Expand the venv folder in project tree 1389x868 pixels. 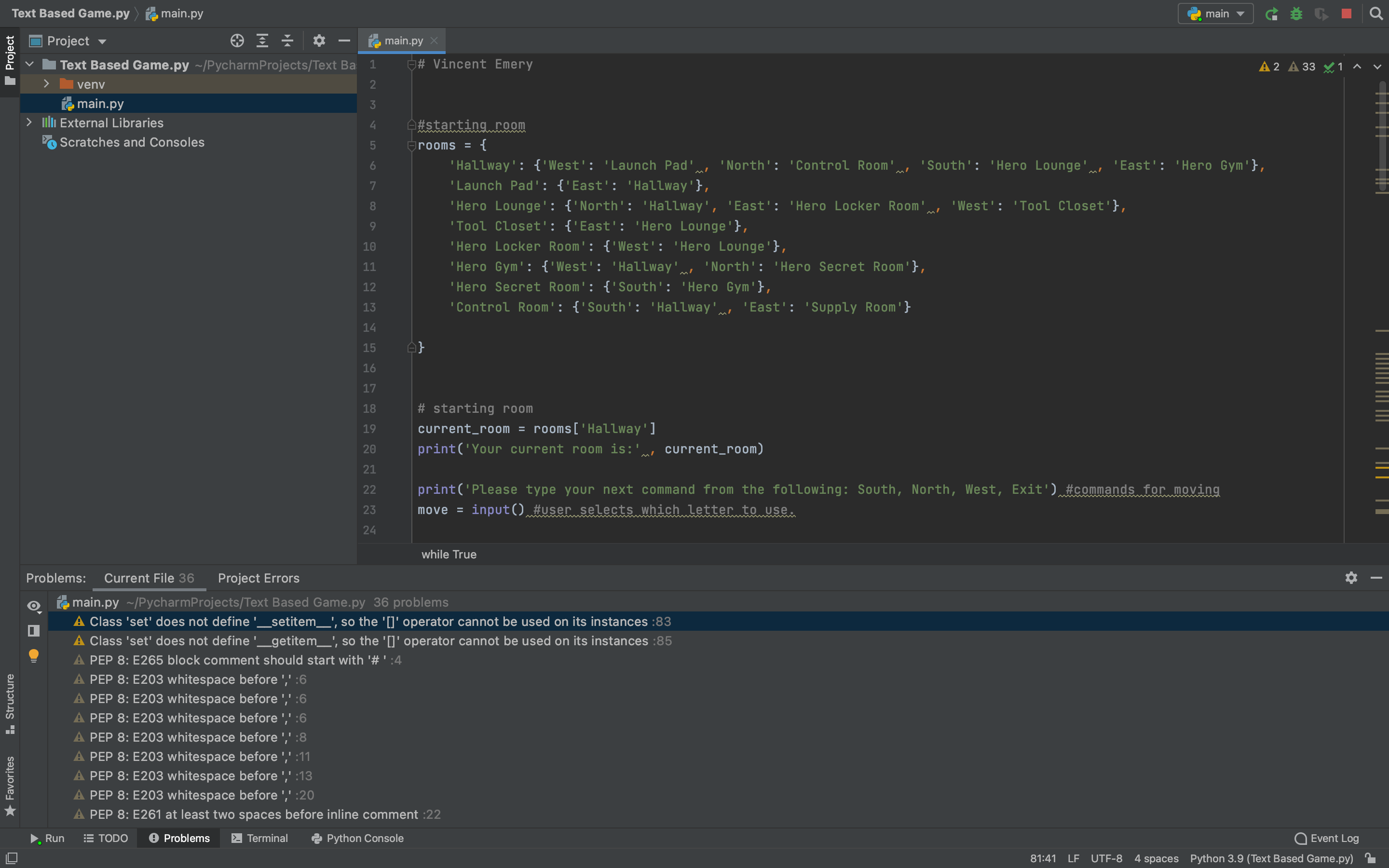(47, 83)
